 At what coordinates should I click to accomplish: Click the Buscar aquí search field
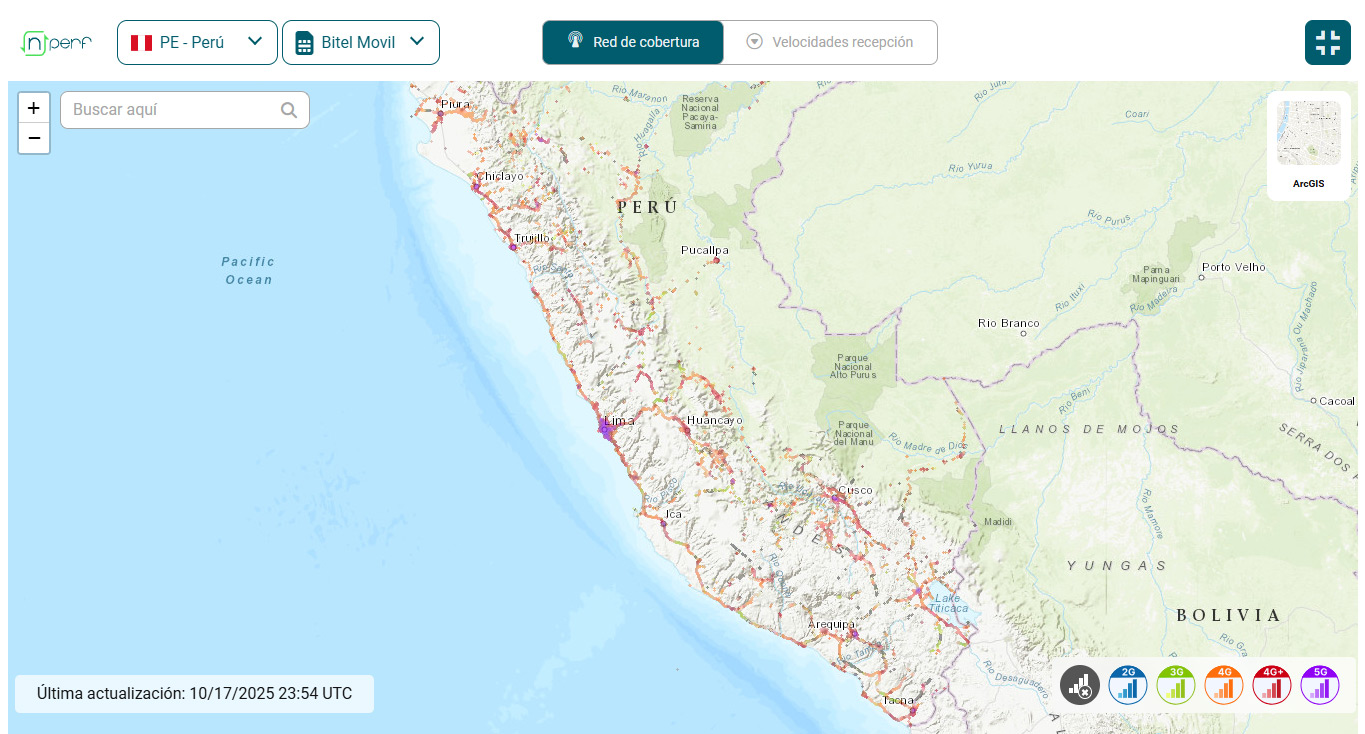click(170, 110)
